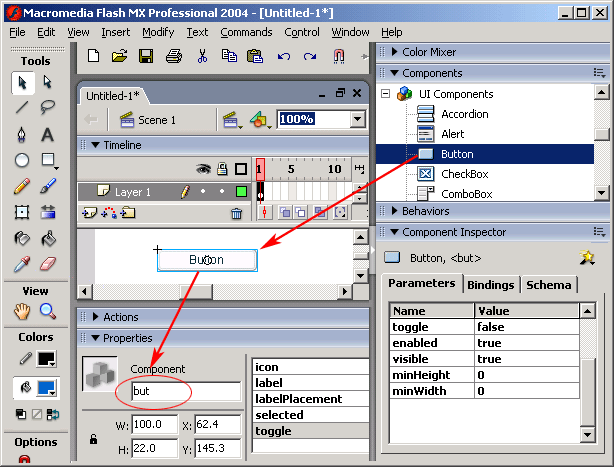
Task: Select the Ink Bottle tool
Action: click(x=22, y=238)
